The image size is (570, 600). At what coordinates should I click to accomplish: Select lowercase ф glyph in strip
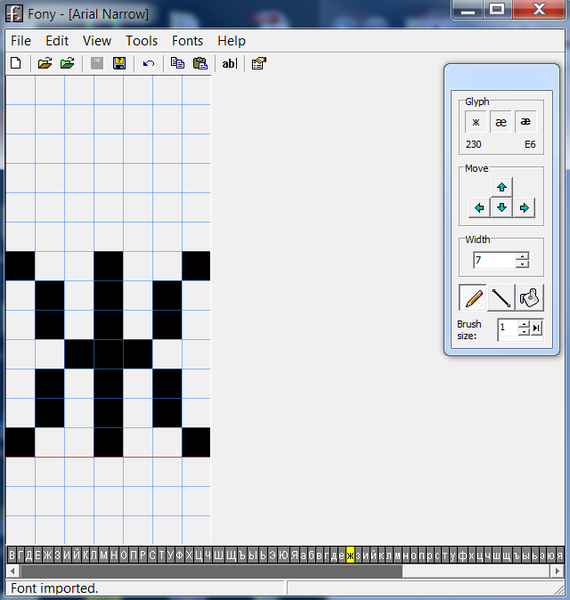click(463, 555)
